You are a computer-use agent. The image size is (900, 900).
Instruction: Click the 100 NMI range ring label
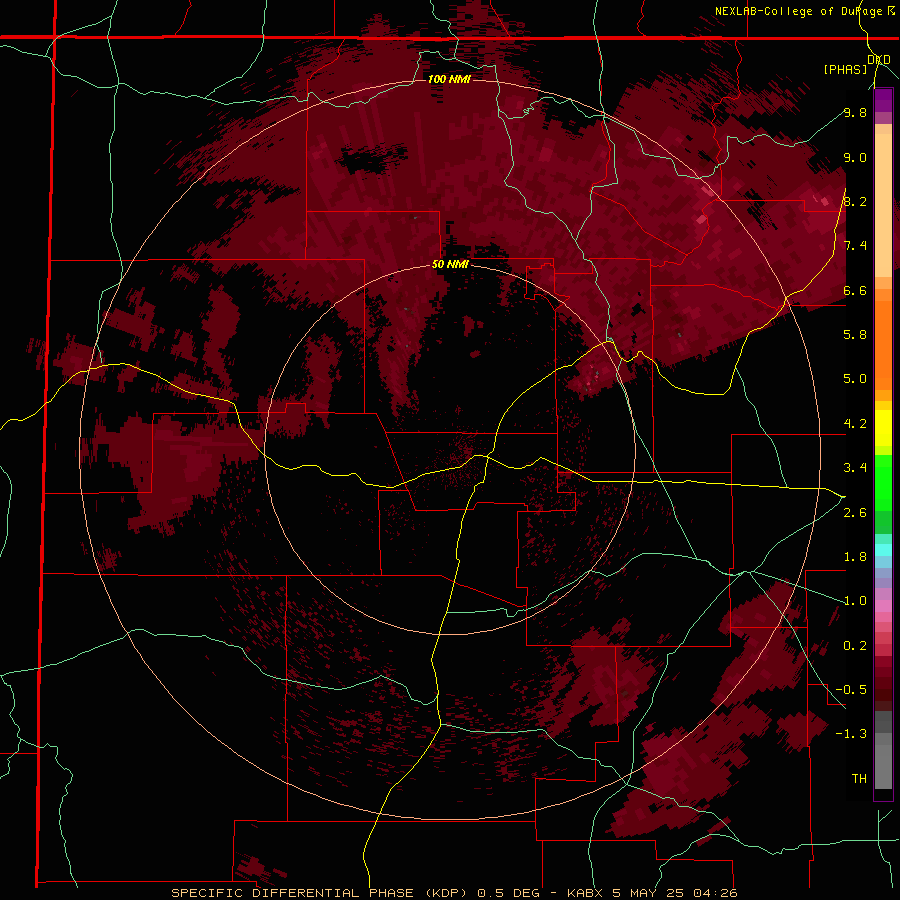449,79
